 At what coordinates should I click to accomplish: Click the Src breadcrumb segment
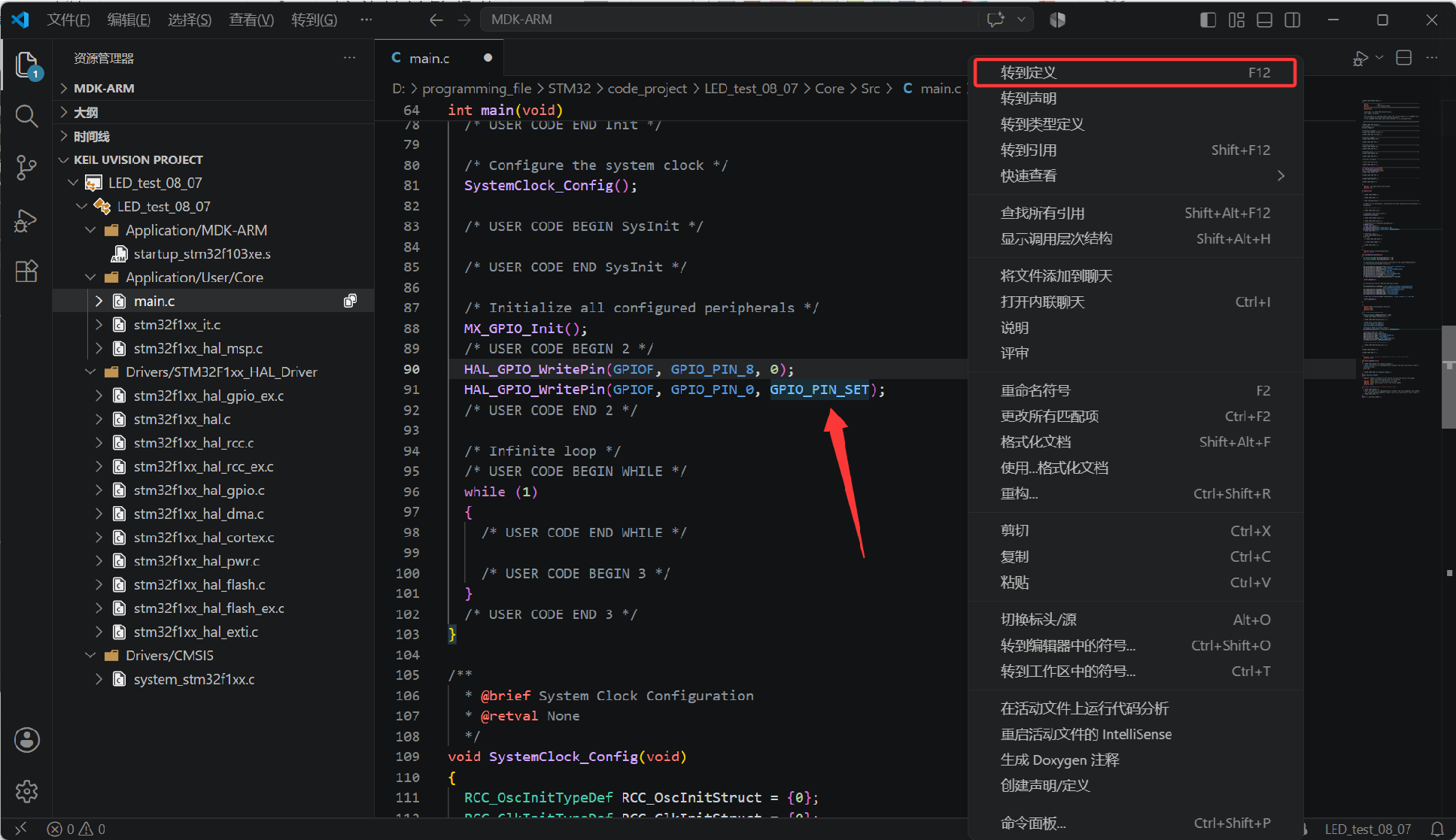[870, 89]
